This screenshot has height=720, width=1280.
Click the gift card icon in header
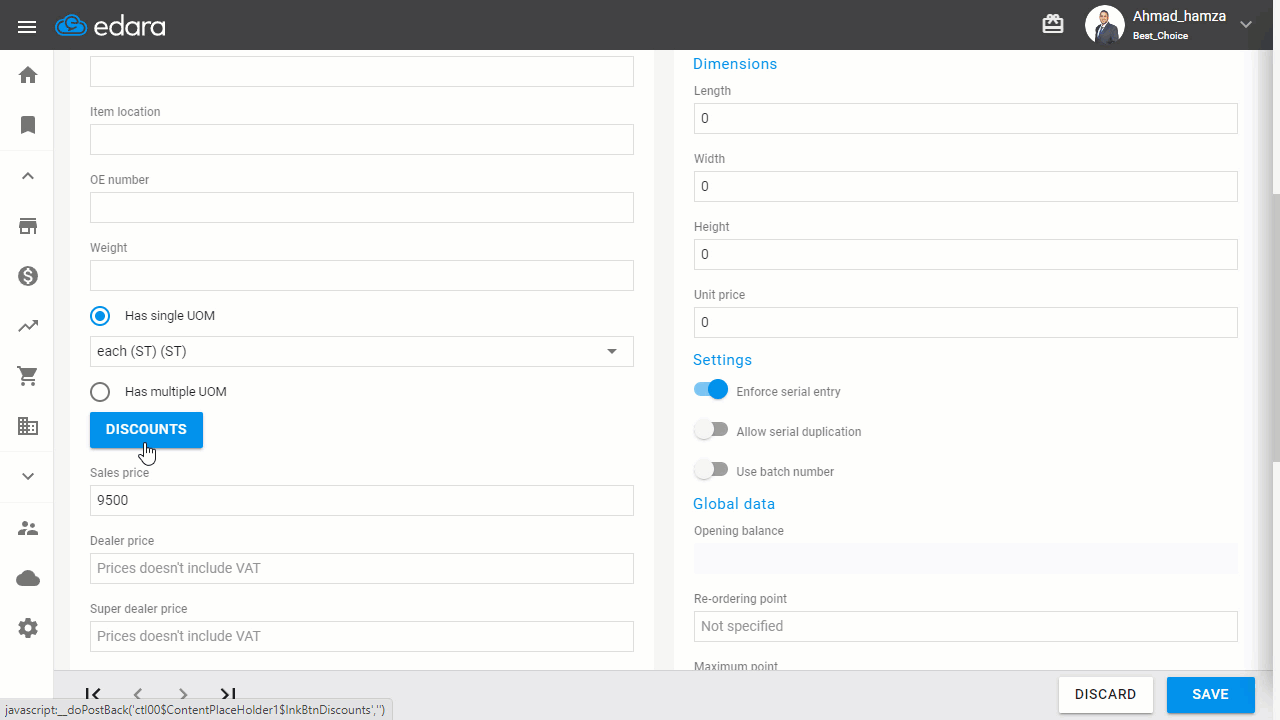tap(1053, 24)
